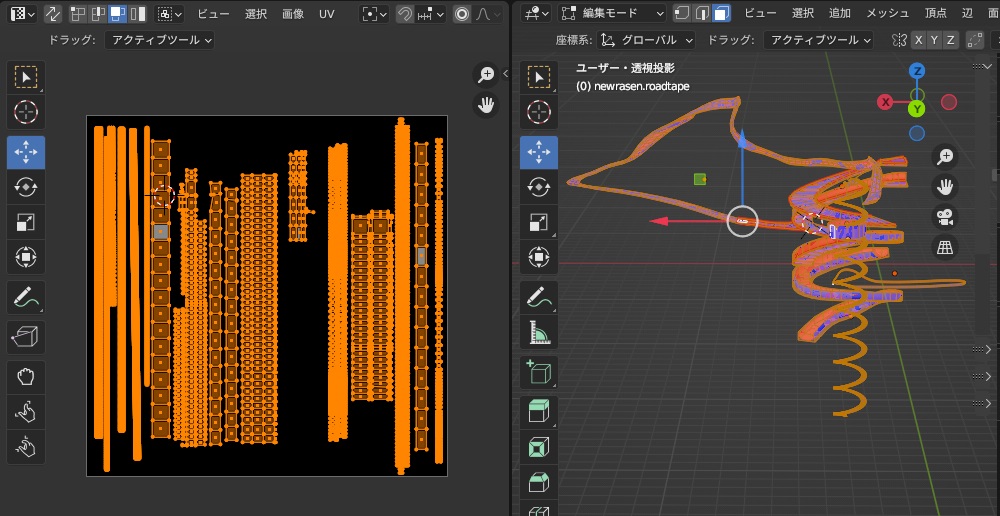
Task: Select the Rotate tool in UV editor
Action: [x=26, y=188]
